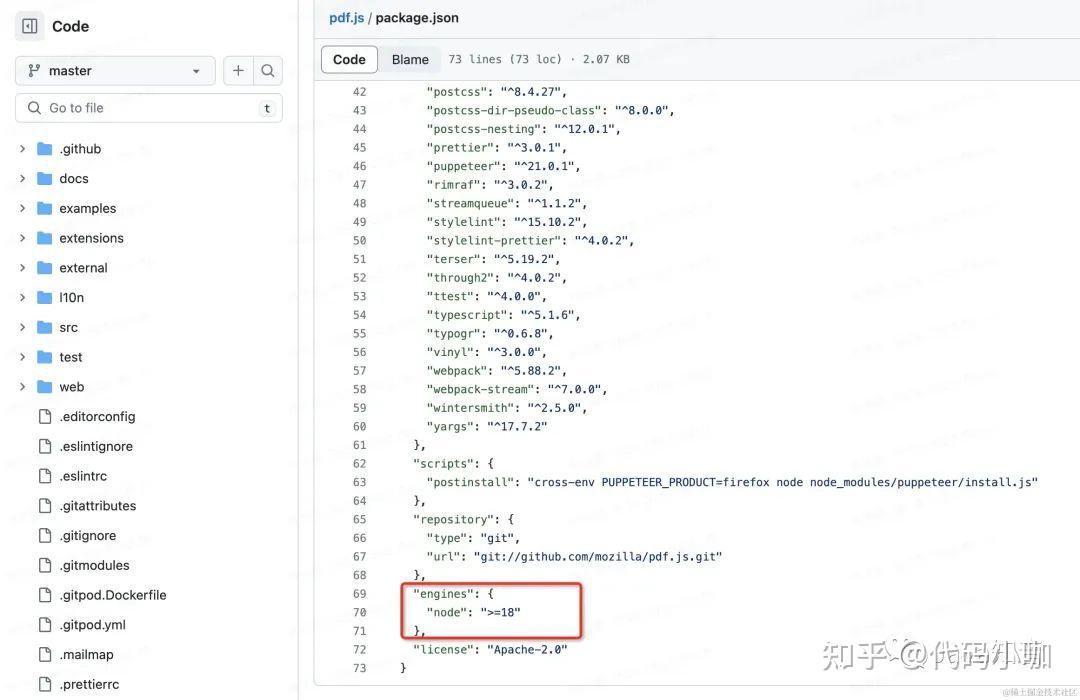Select the web folder
The width and height of the screenshot is (1080, 700).
click(70, 386)
